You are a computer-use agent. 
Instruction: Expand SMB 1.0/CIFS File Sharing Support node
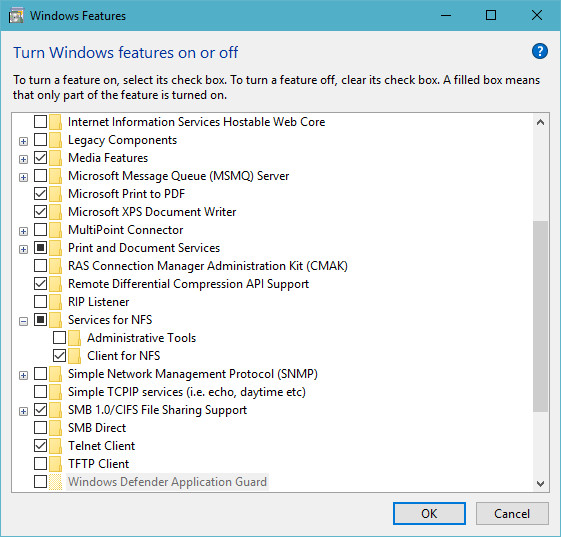point(23,411)
